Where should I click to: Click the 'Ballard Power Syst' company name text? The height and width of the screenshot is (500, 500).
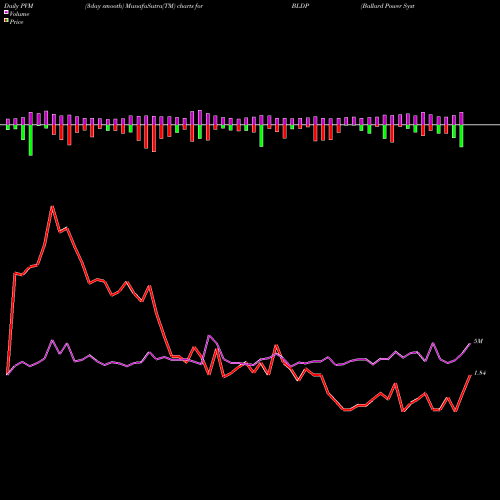point(388,6)
